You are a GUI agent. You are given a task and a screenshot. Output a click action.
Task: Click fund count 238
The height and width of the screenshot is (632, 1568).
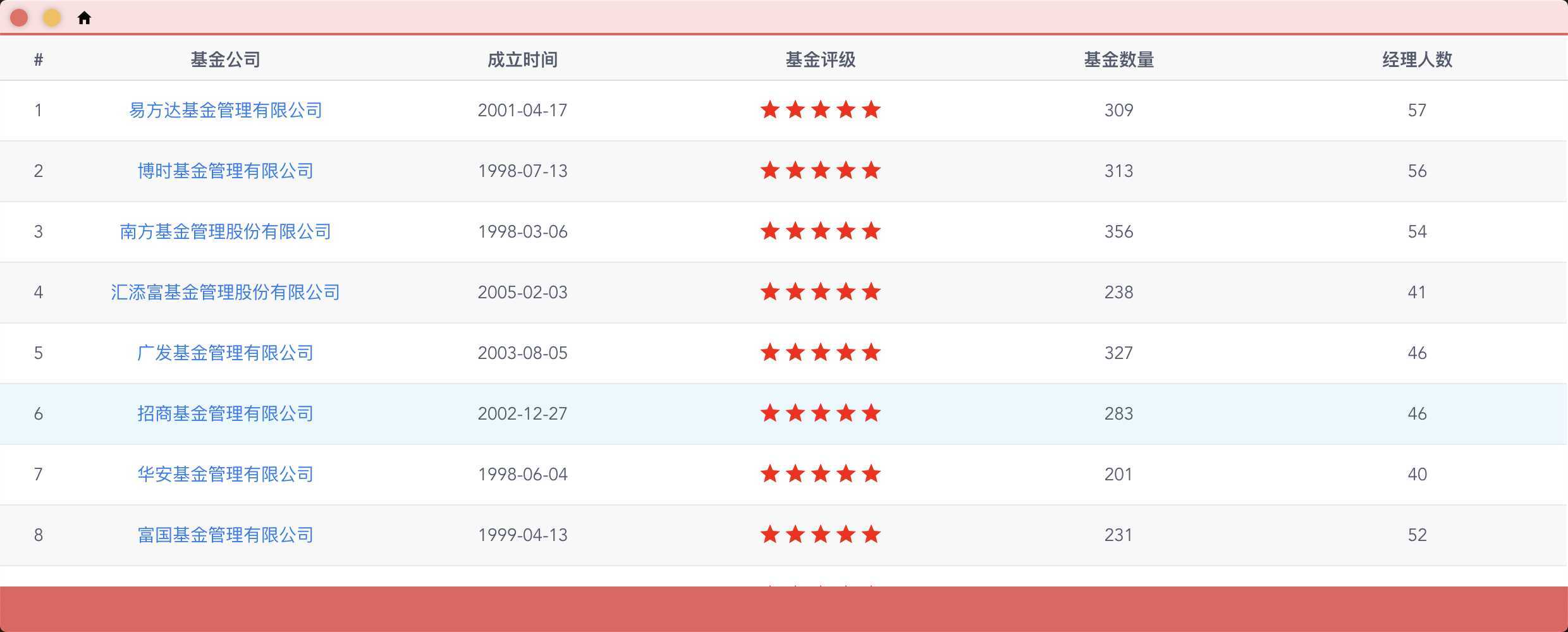(x=1119, y=292)
